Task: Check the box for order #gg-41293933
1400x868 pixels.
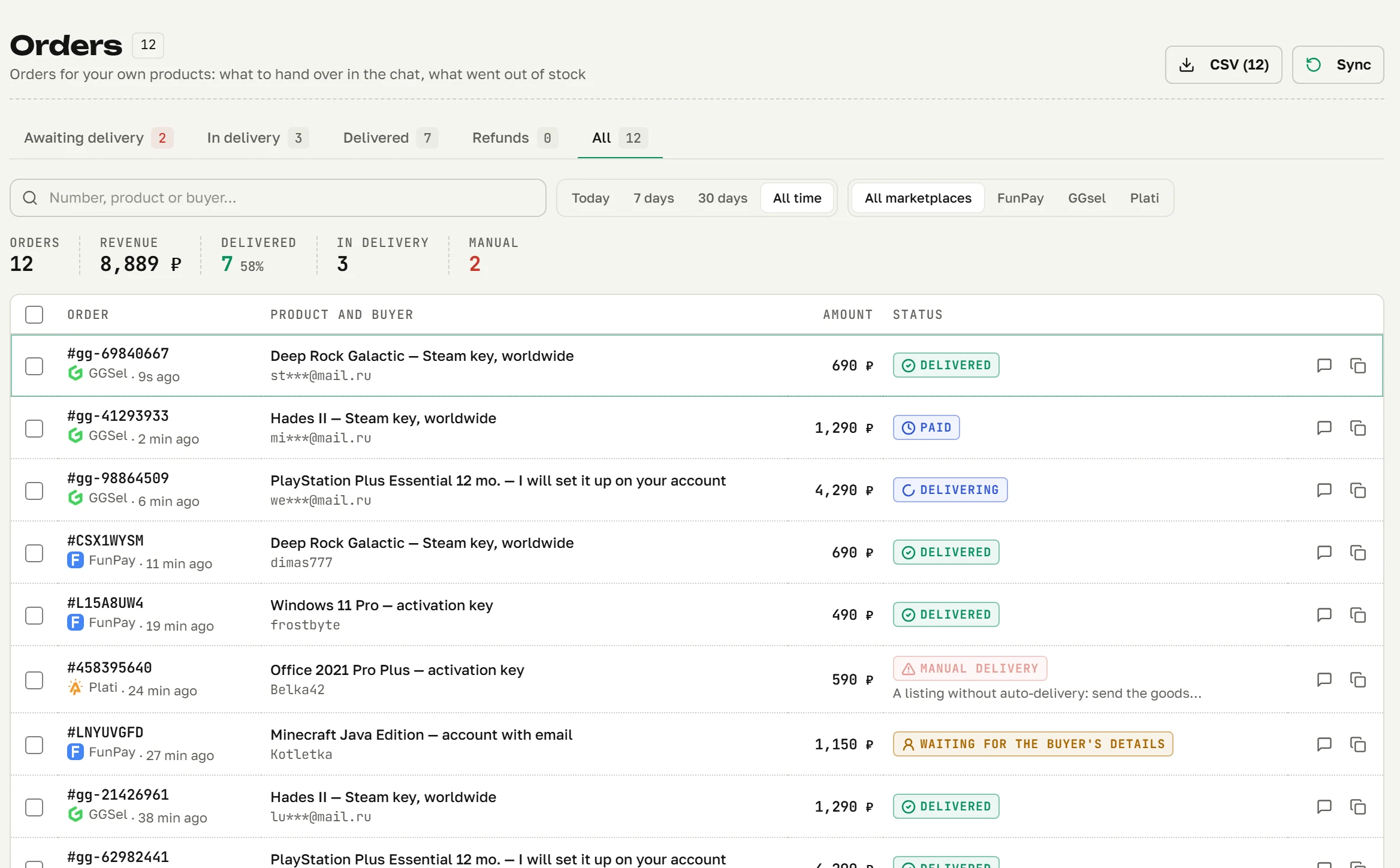Action: tap(34, 429)
